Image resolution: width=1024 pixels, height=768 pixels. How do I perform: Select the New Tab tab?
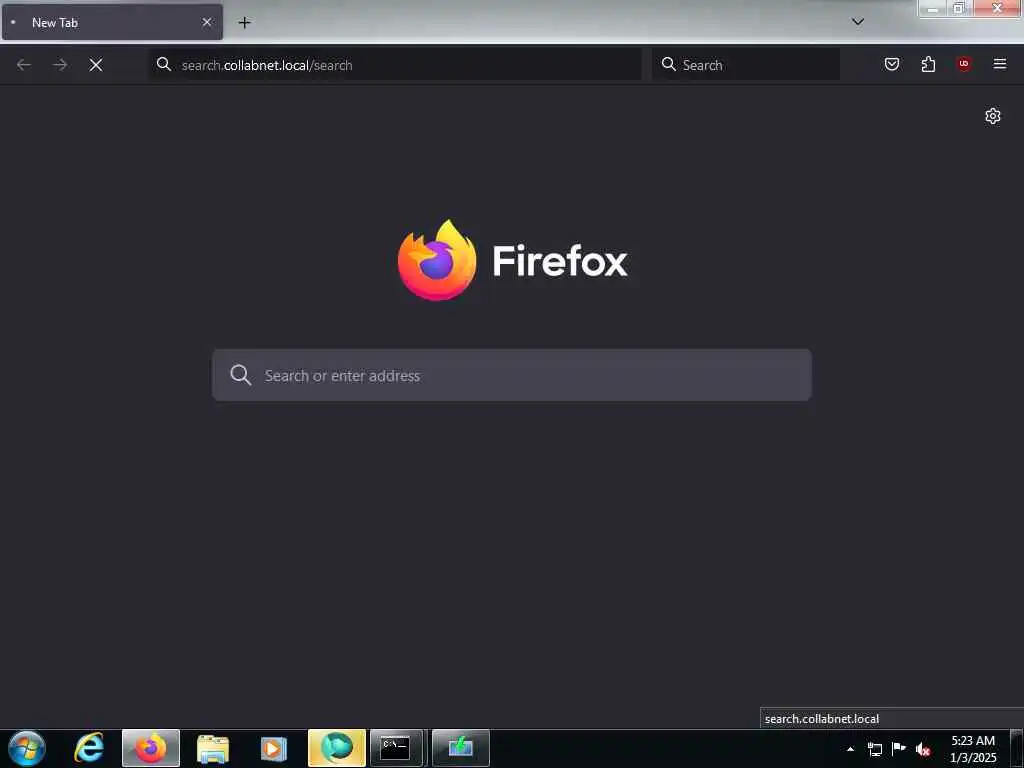pos(112,22)
